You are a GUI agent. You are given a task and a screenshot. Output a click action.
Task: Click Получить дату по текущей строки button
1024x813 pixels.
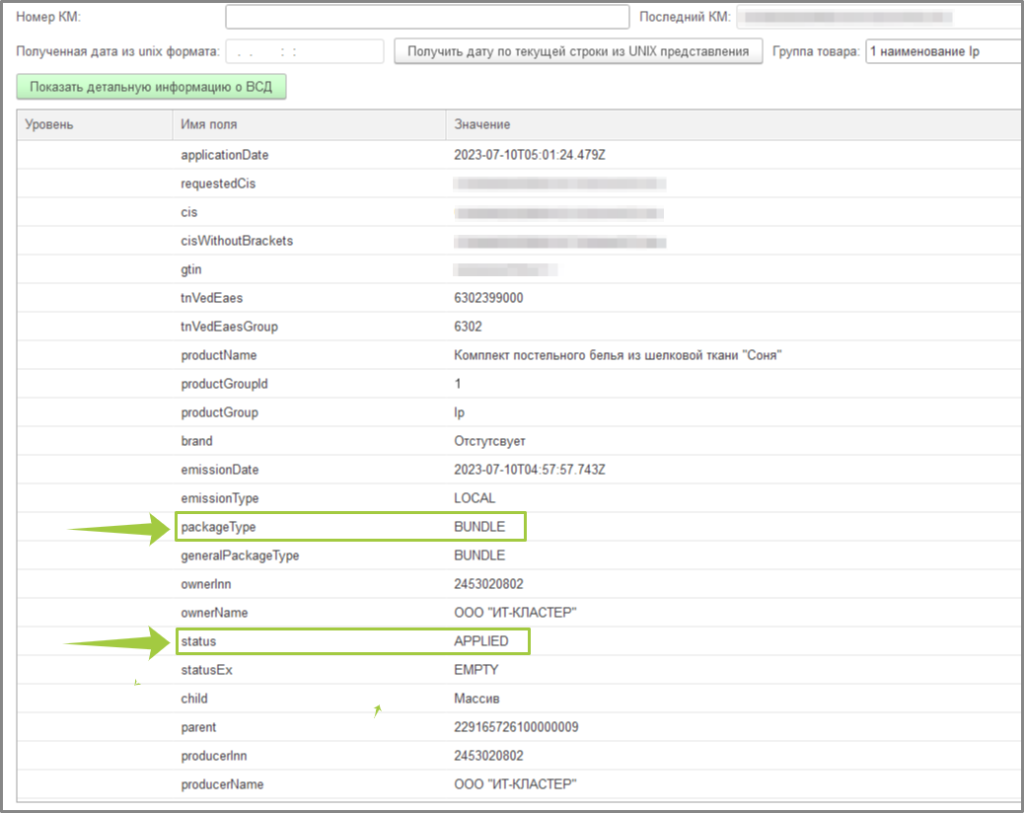pos(578,52)
